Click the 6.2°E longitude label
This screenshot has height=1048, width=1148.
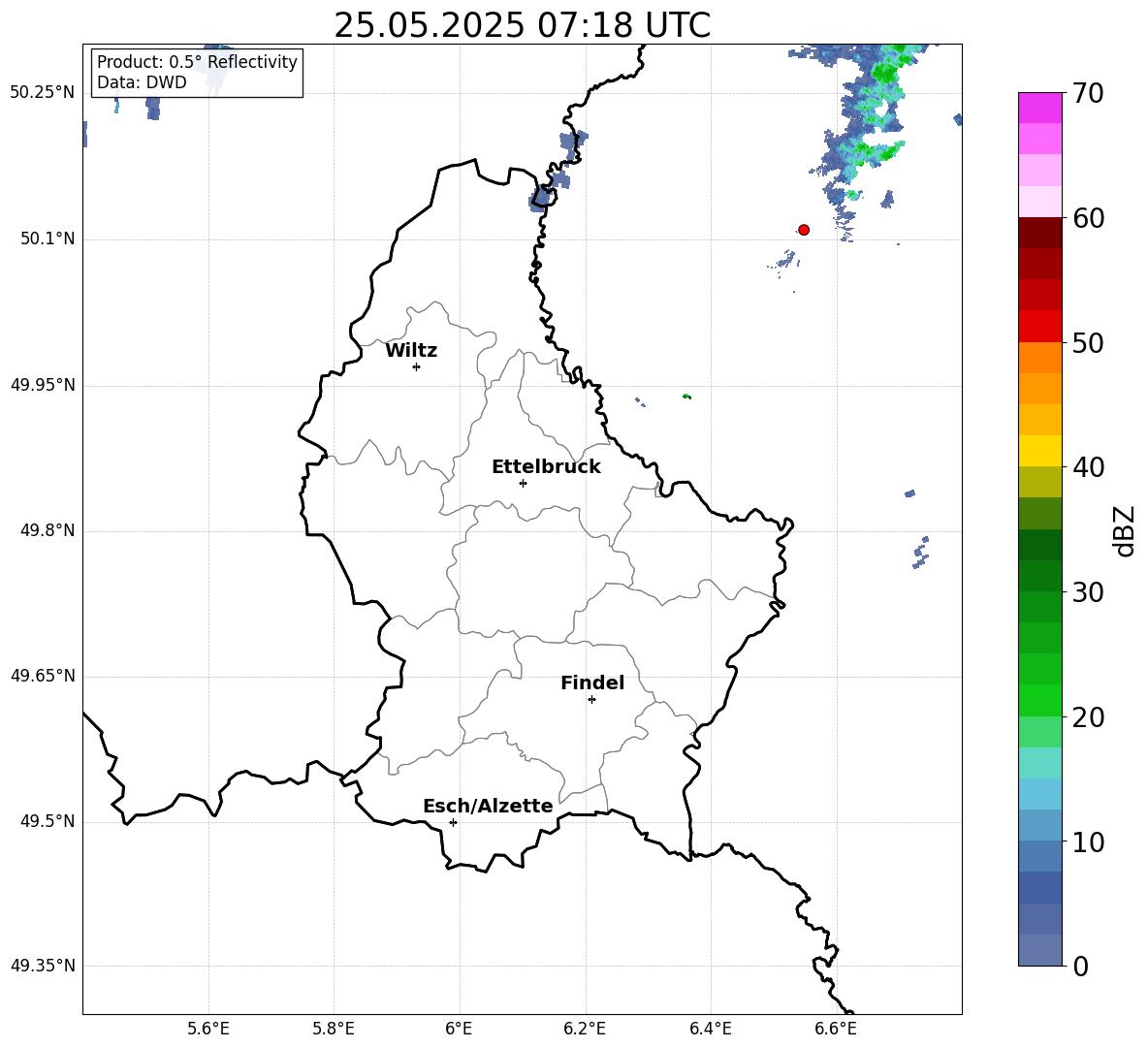(585, 1029)
